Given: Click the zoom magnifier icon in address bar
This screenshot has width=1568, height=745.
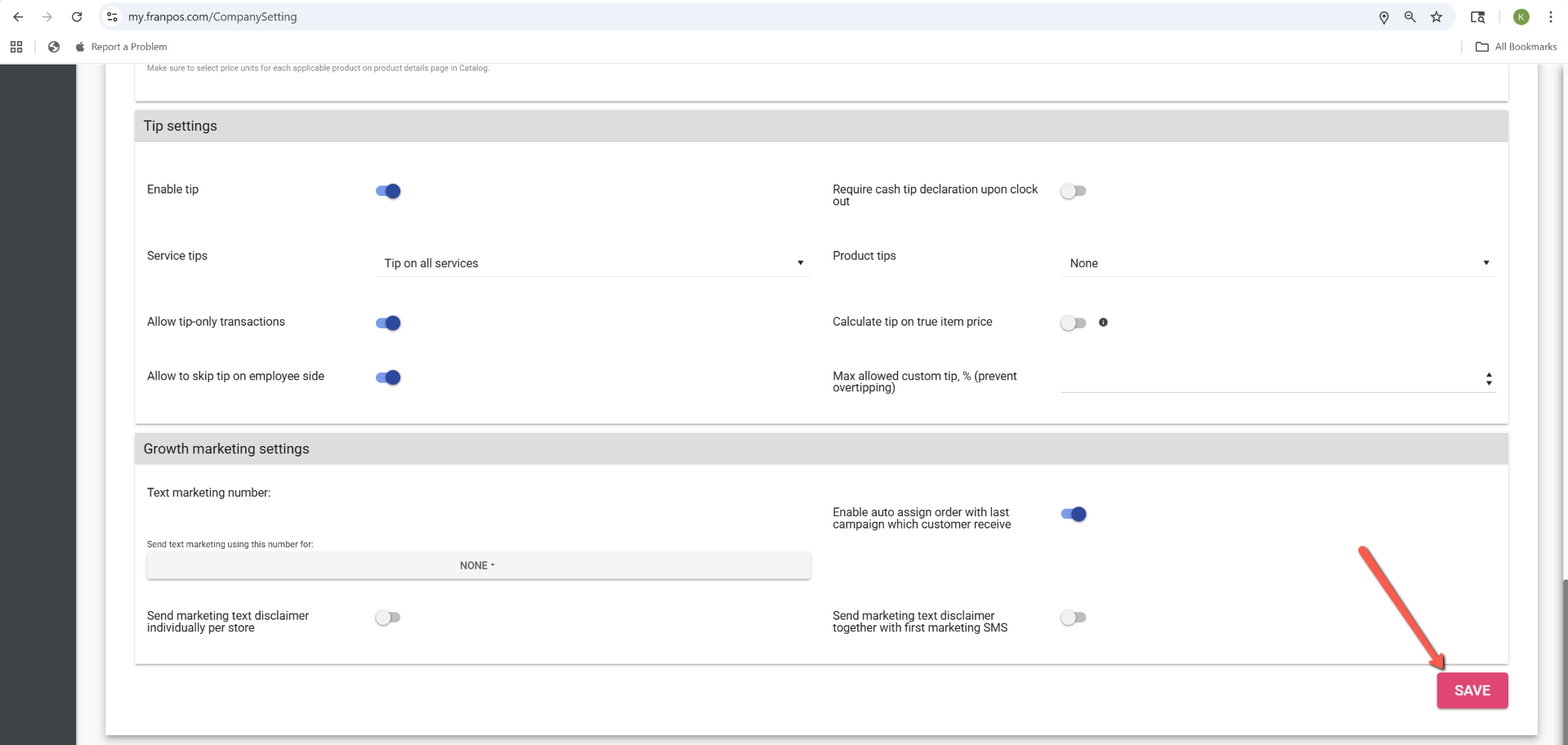Looking at the screenshot, I should pyautogui.click(x=1409, y=17).
